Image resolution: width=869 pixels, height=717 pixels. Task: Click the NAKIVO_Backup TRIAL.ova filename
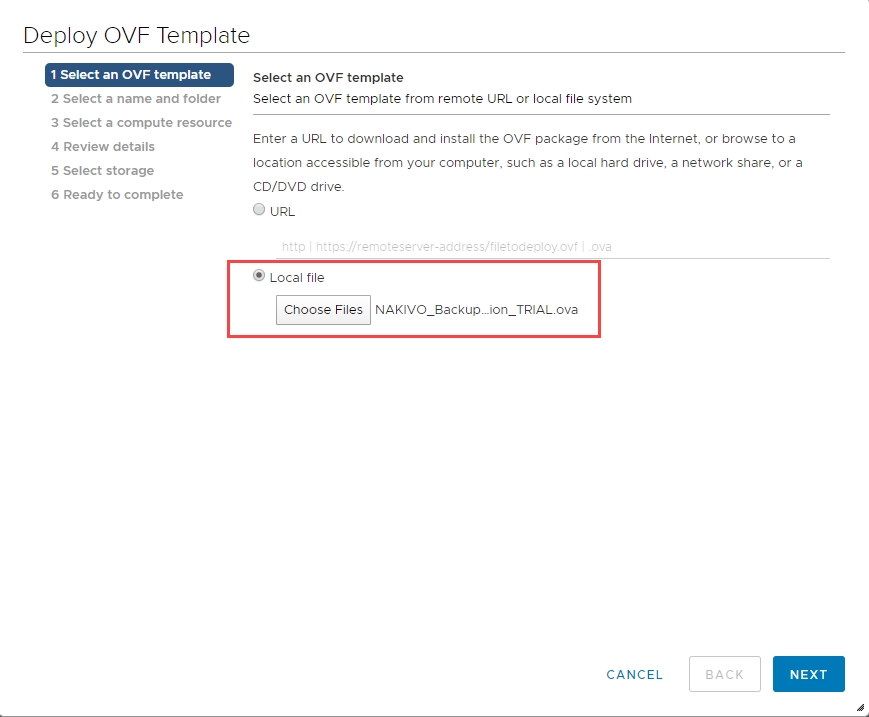477,310
